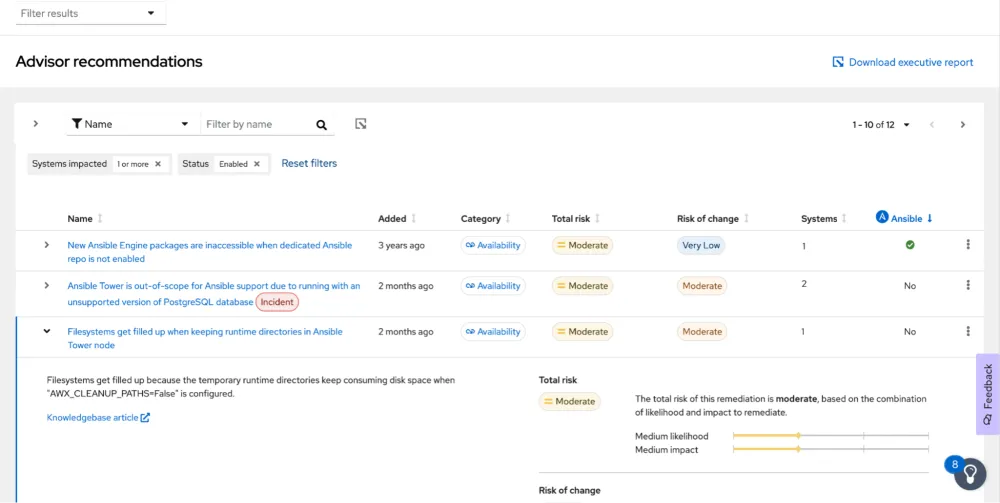Open kebab menu for Ansible Engine packages row
Screen dimensions: 1000x503
click(967, 245)
